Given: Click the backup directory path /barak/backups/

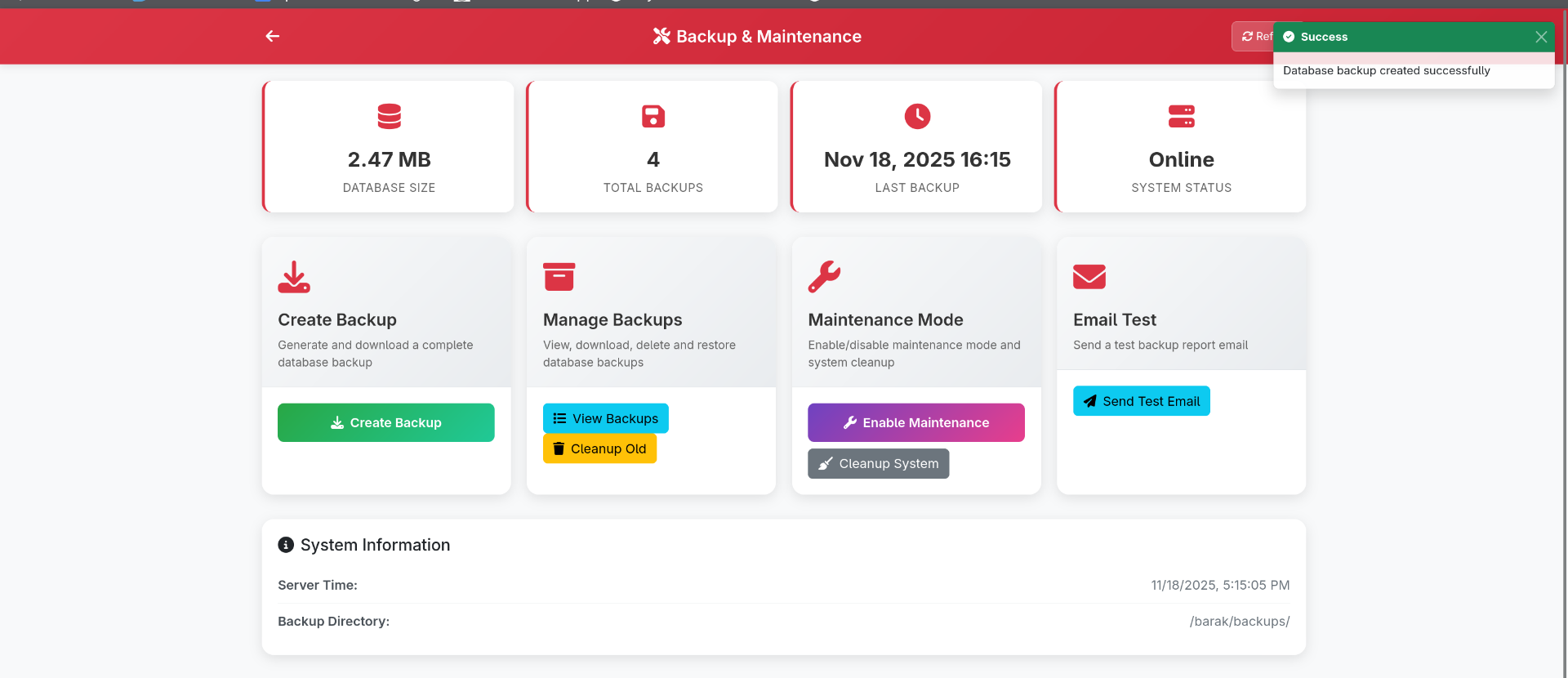Looking at the screenshot, I should point(1239,622).
